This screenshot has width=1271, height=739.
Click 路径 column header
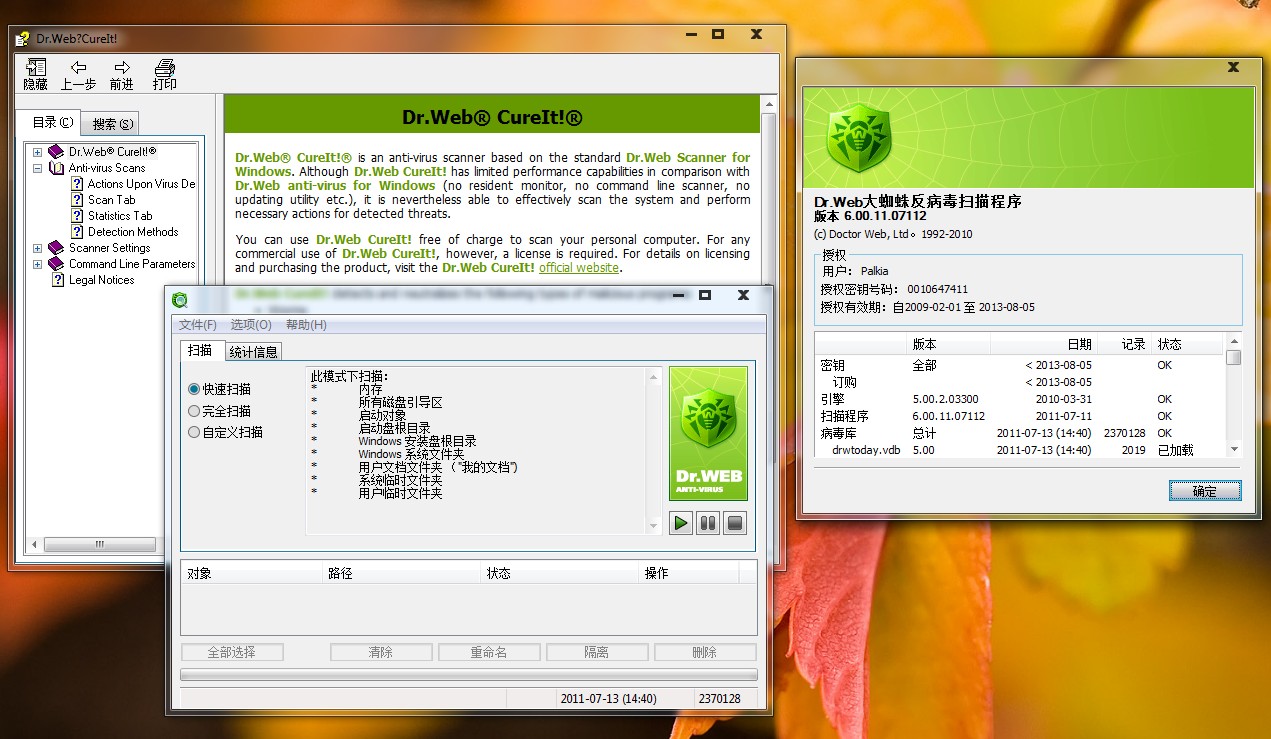click(x=401, y=573)
